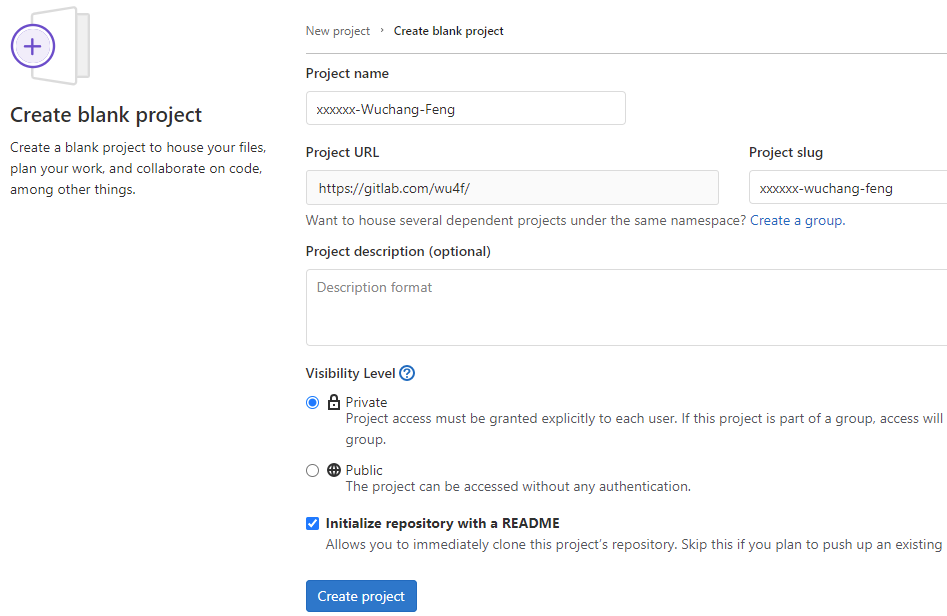Screen dimensions: 947x616
Task: Open the Visibility Level help question icon
Action: pyautogui.click(x=407, y=373)
